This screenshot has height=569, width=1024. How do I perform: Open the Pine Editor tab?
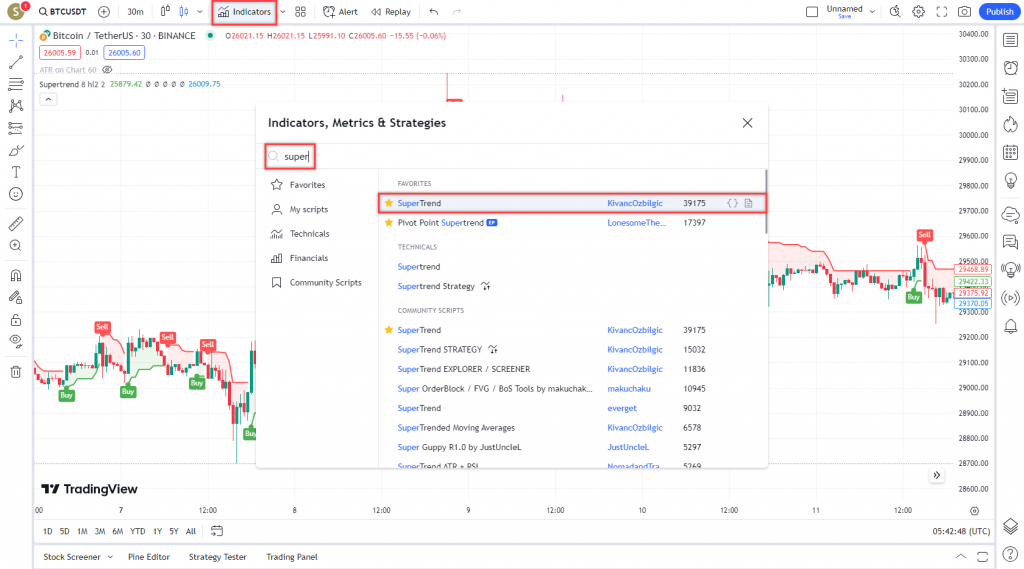coord(148,557)
